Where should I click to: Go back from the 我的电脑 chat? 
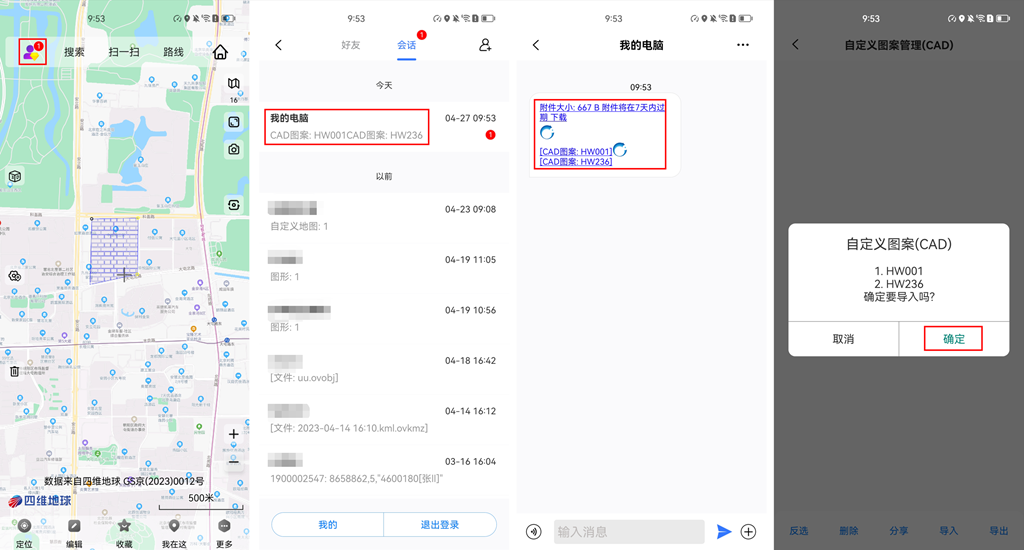536,45
